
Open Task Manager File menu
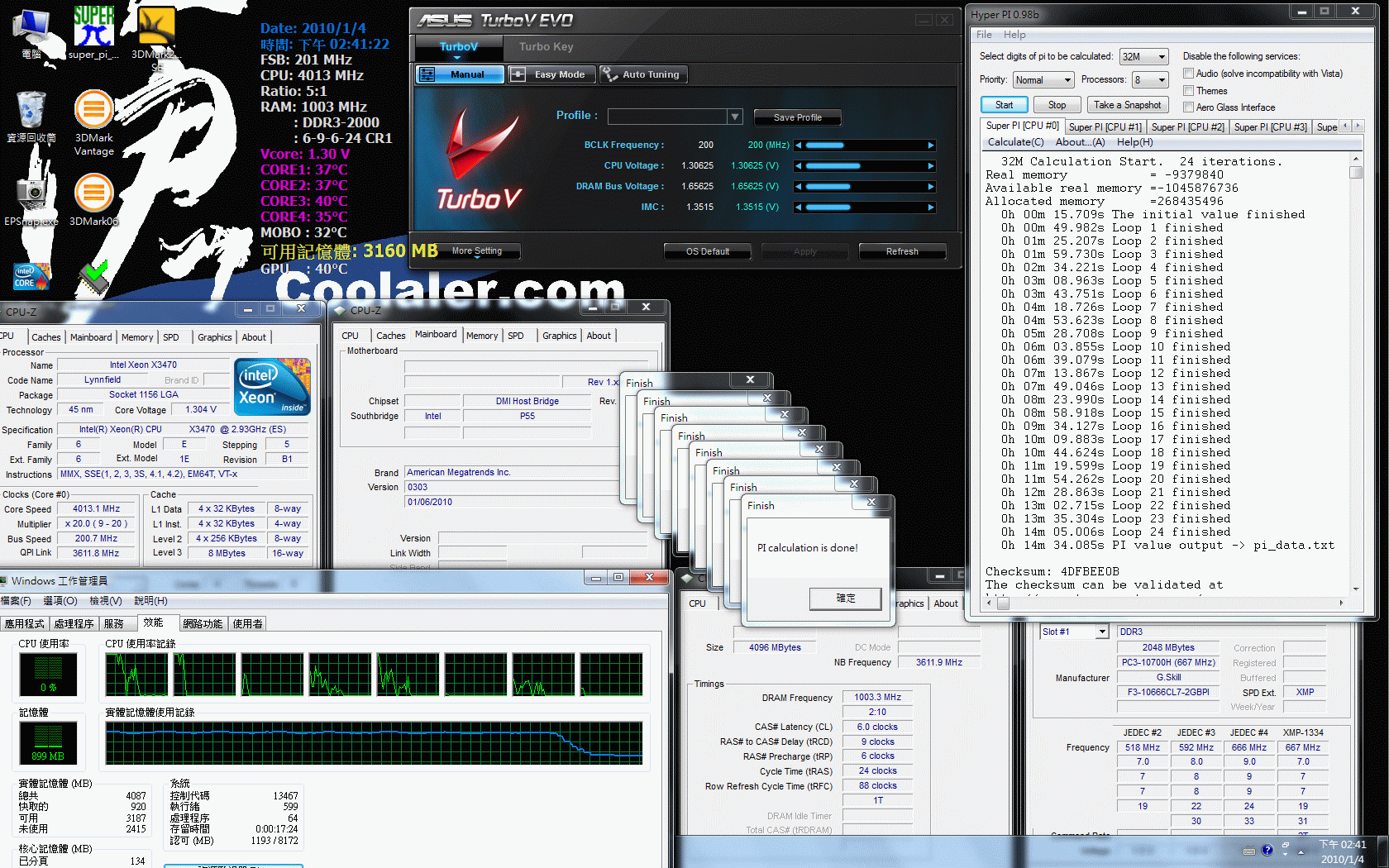coord(16,601)
